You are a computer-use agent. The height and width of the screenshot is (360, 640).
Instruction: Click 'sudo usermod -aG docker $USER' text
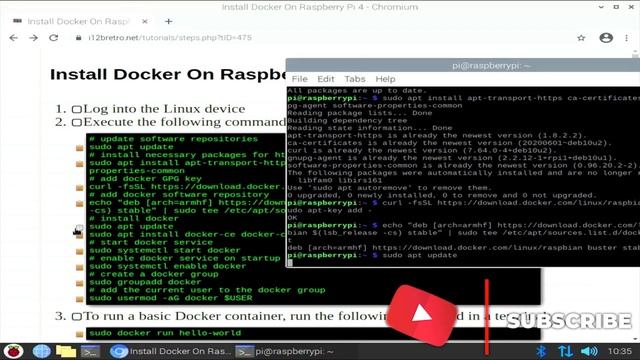coord(171,298)
